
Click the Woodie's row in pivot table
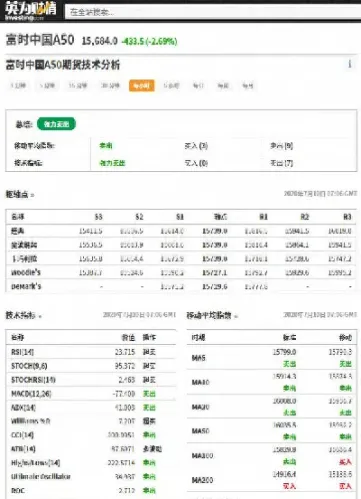(181, 272)
